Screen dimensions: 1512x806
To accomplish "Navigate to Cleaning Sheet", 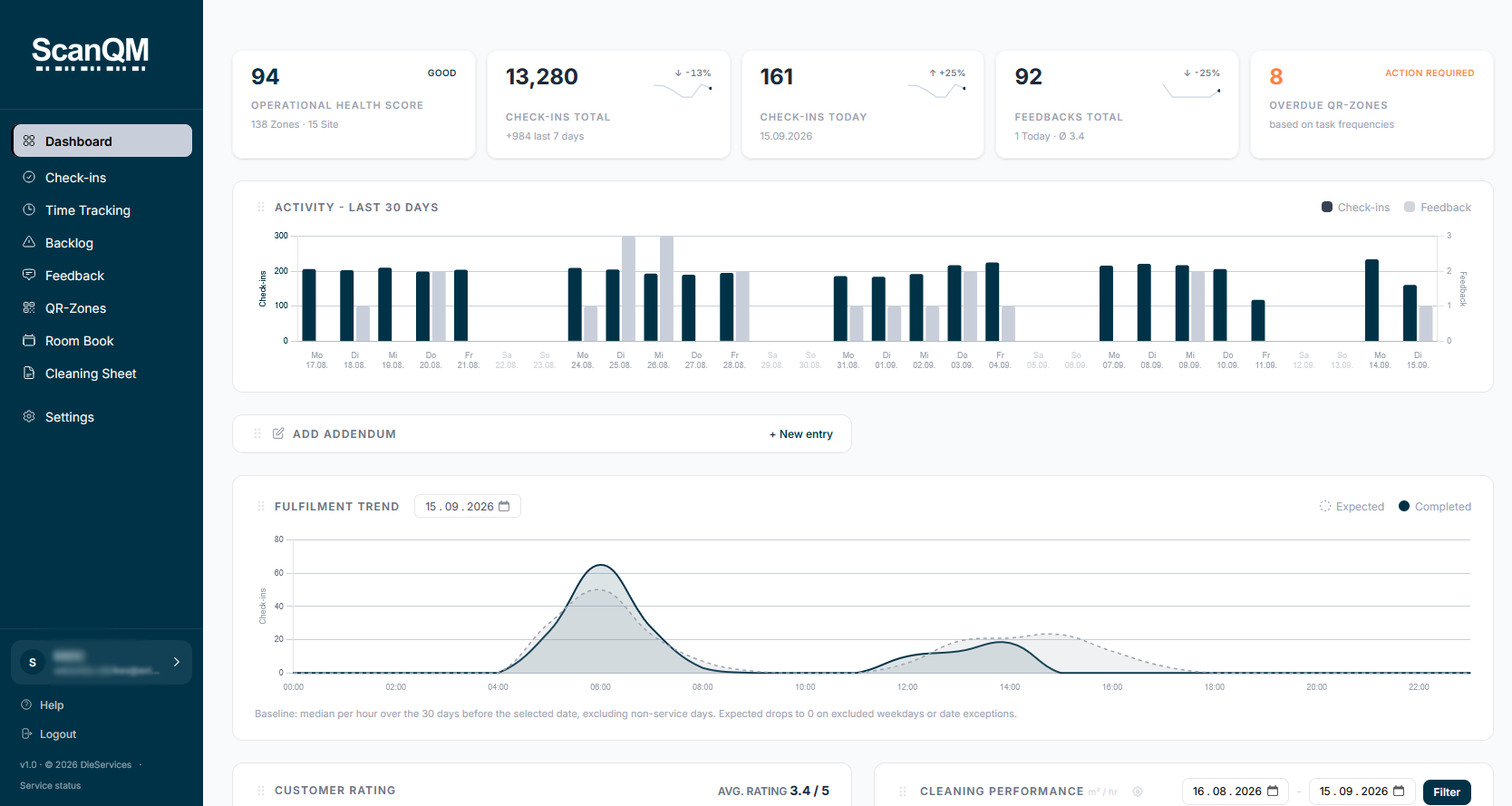I will [102, 373].
